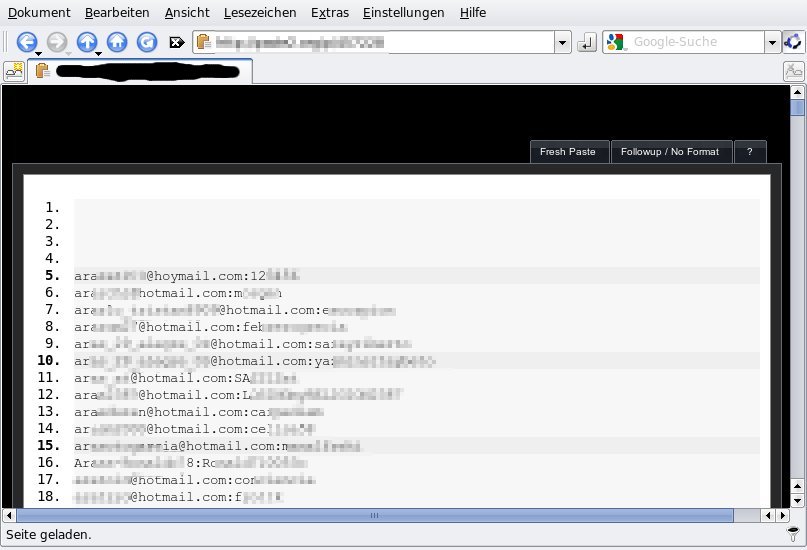Viewport: 807px width, 550px height.
Task: Click the Google search provider icon
Action: click(x=616, y=42)
